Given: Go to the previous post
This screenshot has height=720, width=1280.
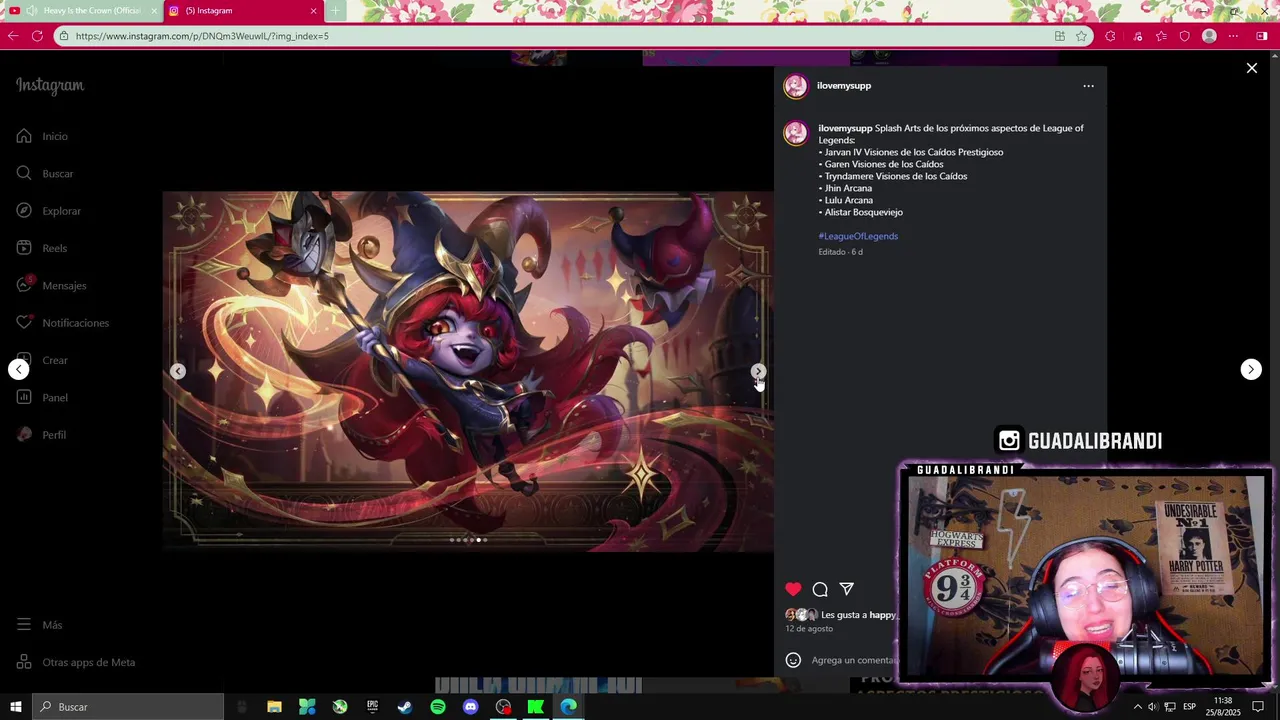Looking at the screenshot, I should (x=18, y=369).
